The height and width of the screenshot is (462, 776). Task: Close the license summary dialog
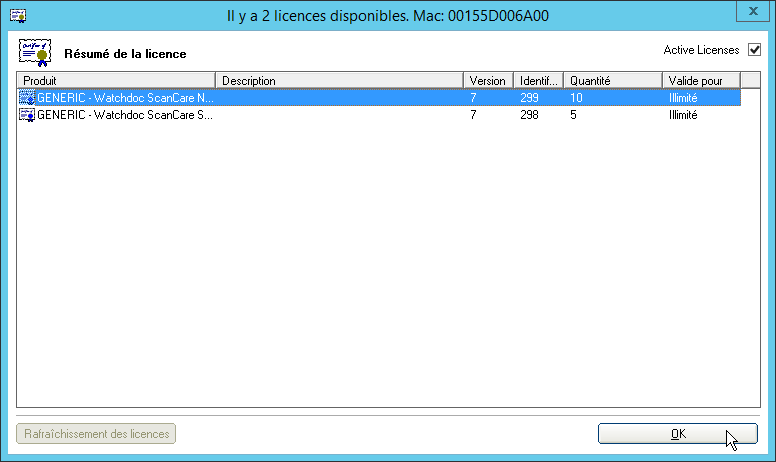(753, 11)
